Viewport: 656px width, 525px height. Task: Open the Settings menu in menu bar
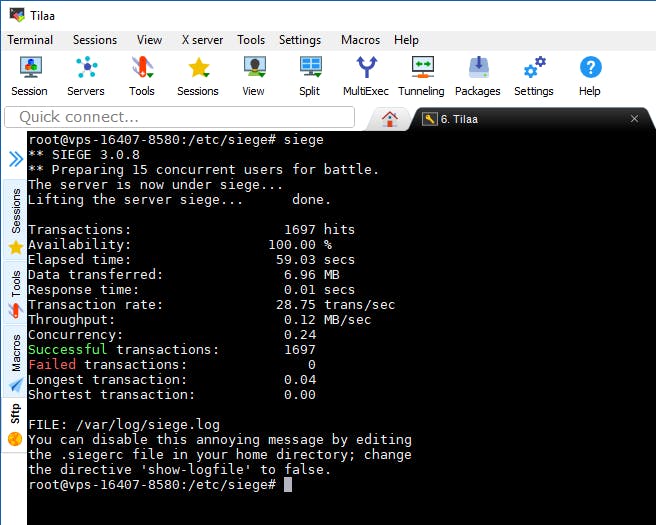click(x=300, y=40)
